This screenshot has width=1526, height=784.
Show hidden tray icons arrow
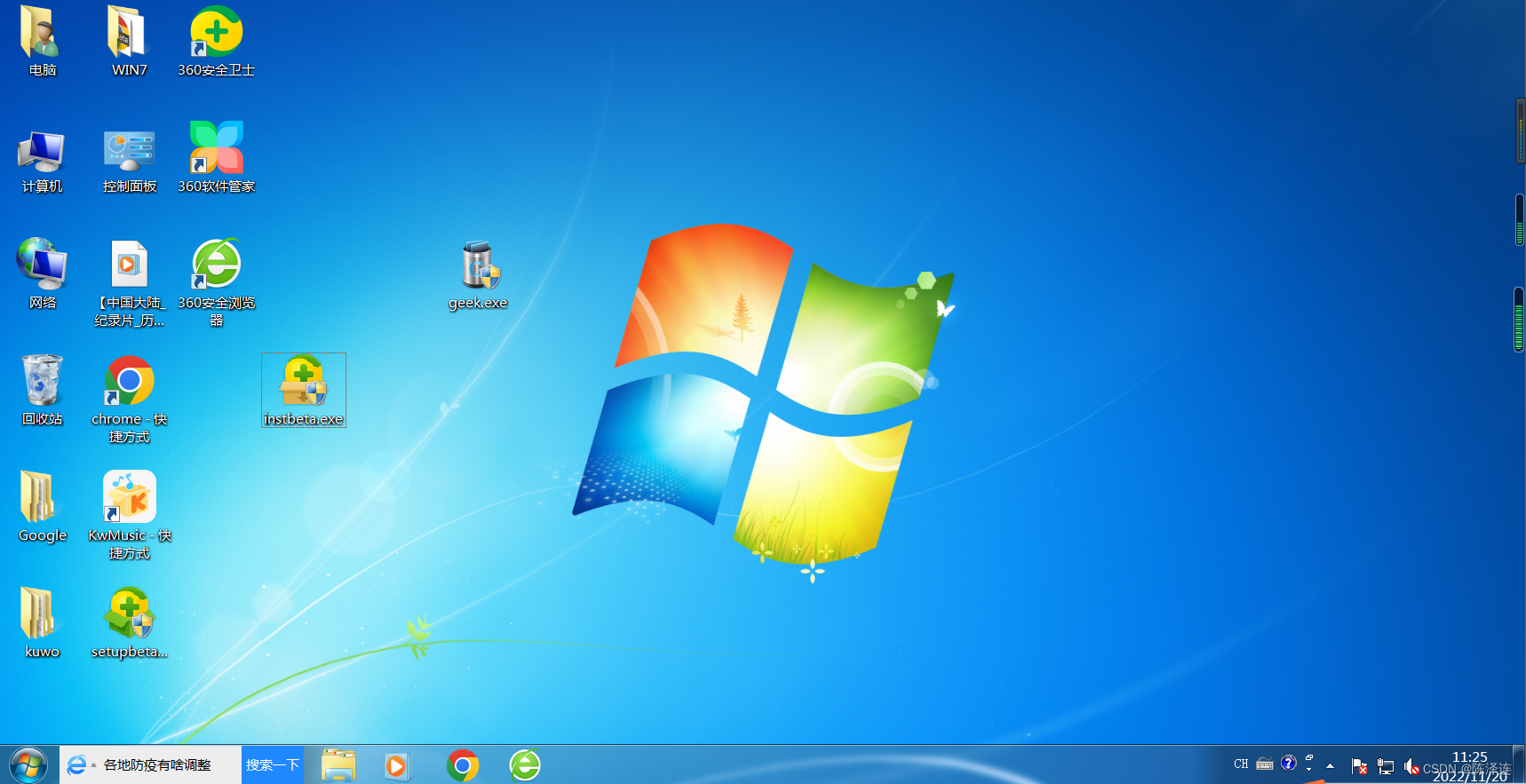point(1330,765)
